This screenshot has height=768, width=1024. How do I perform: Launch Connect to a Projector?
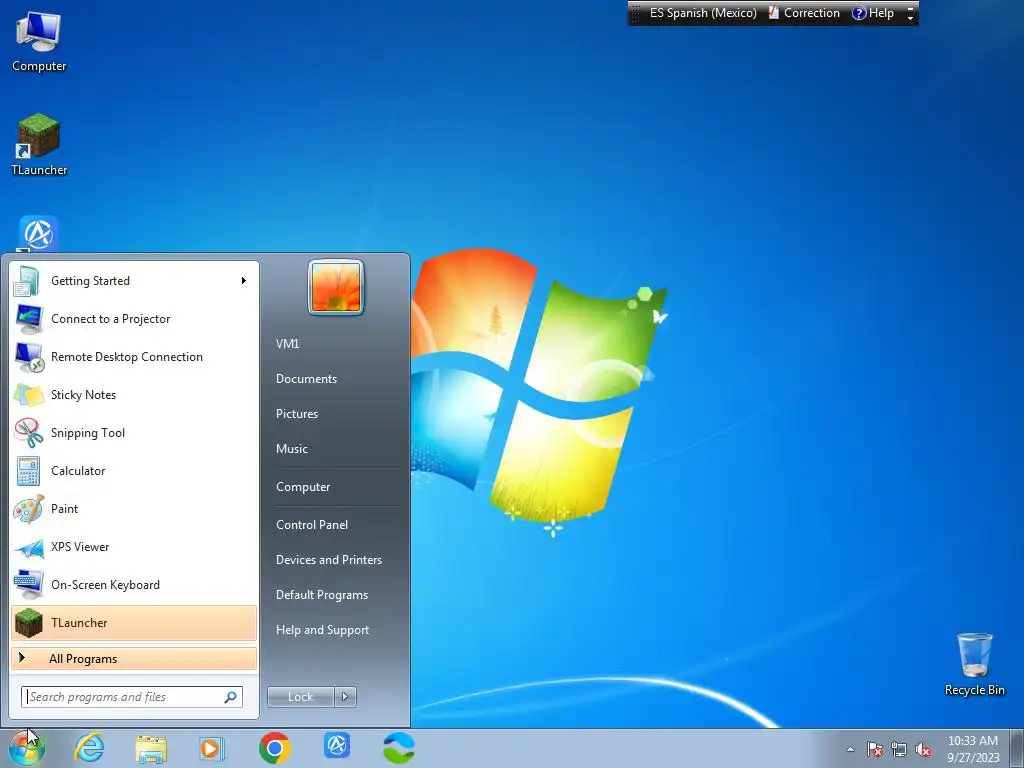tap(134, 319)
